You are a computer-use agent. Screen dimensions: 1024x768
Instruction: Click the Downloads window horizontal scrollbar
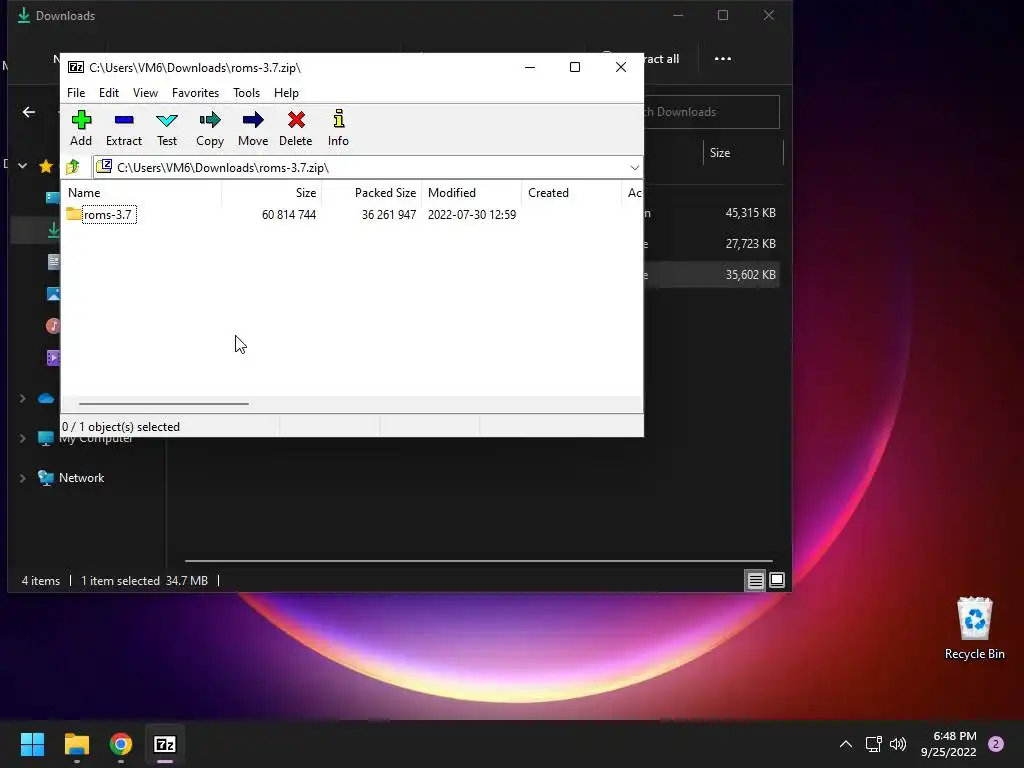click(479, 560)
